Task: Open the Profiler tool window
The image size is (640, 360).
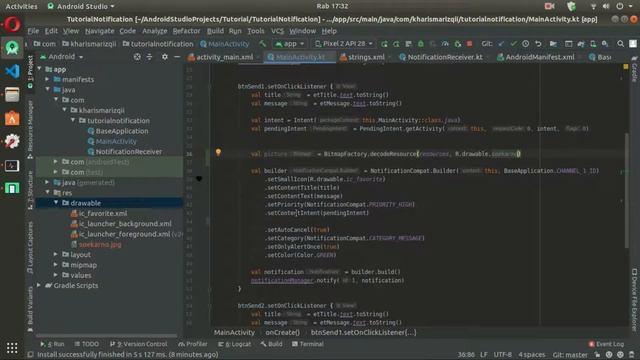Action: 193,344
